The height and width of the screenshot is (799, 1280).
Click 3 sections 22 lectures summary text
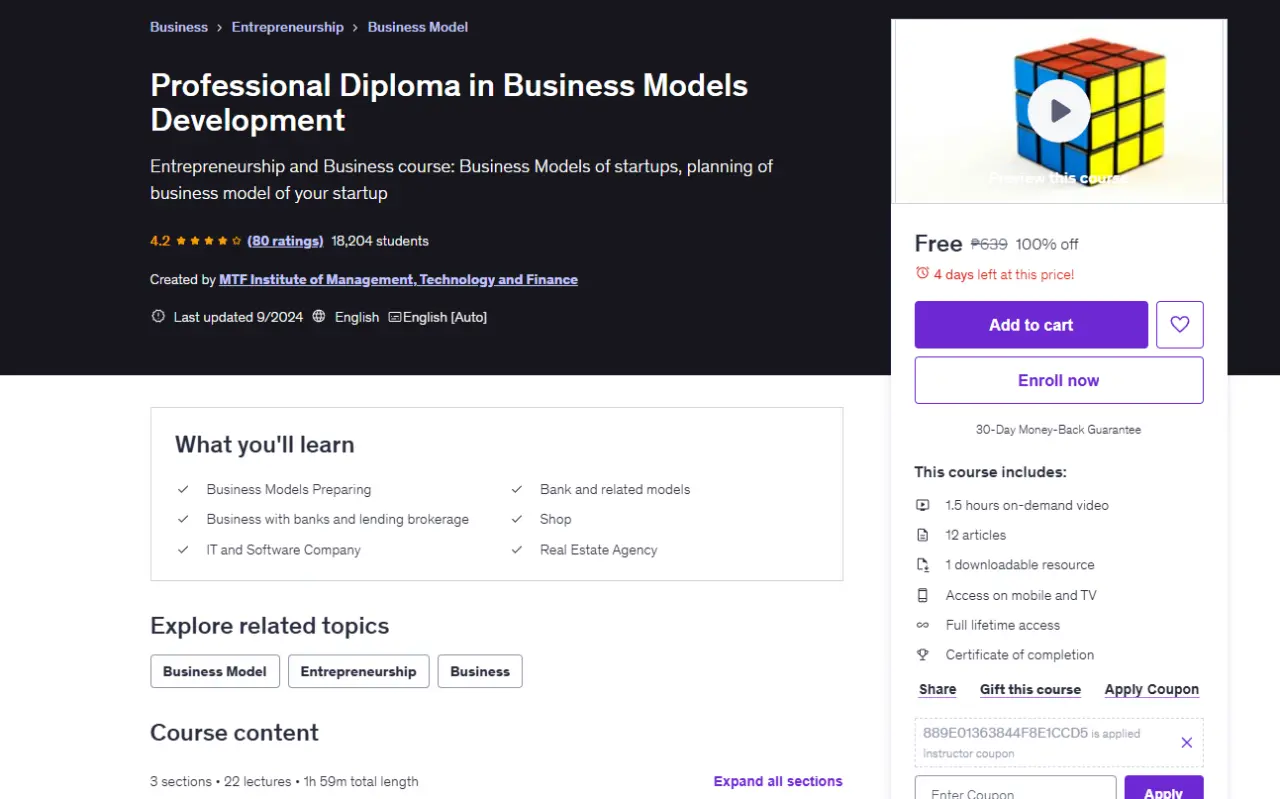point(284,782)
